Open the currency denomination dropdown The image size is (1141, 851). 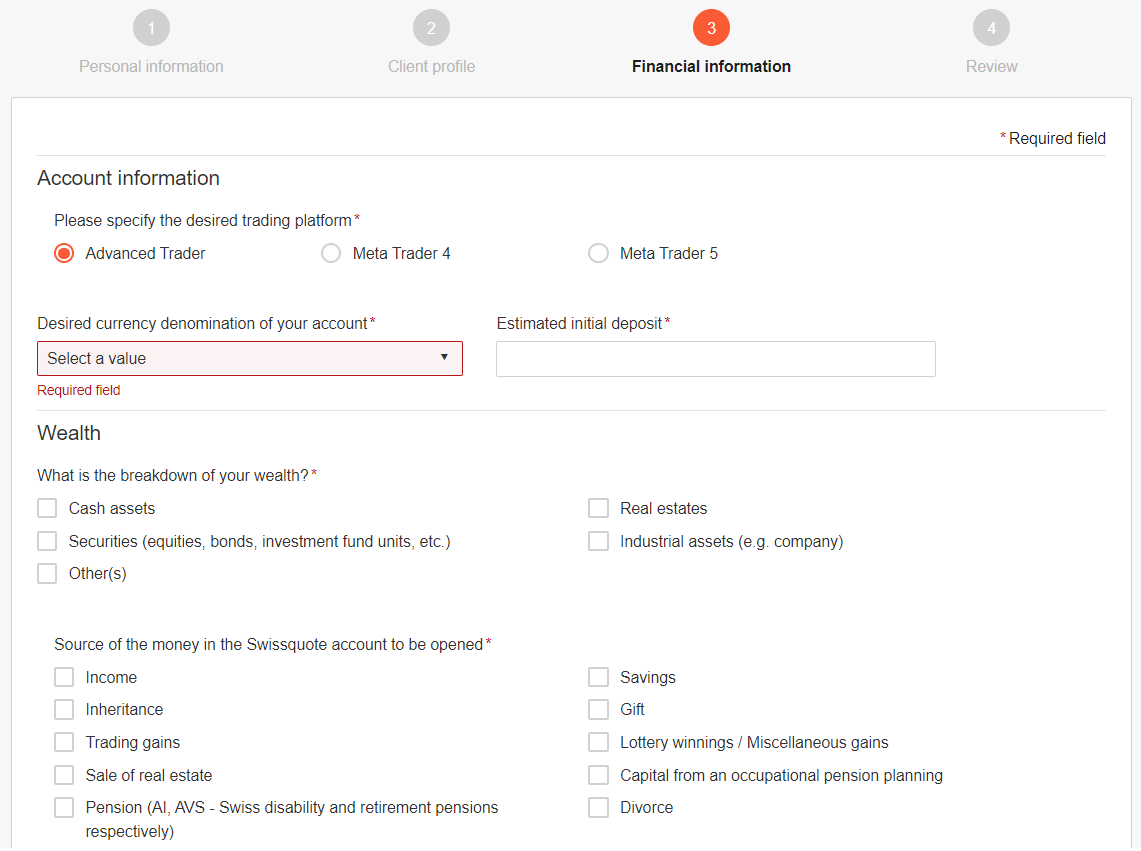pos(249,359)
